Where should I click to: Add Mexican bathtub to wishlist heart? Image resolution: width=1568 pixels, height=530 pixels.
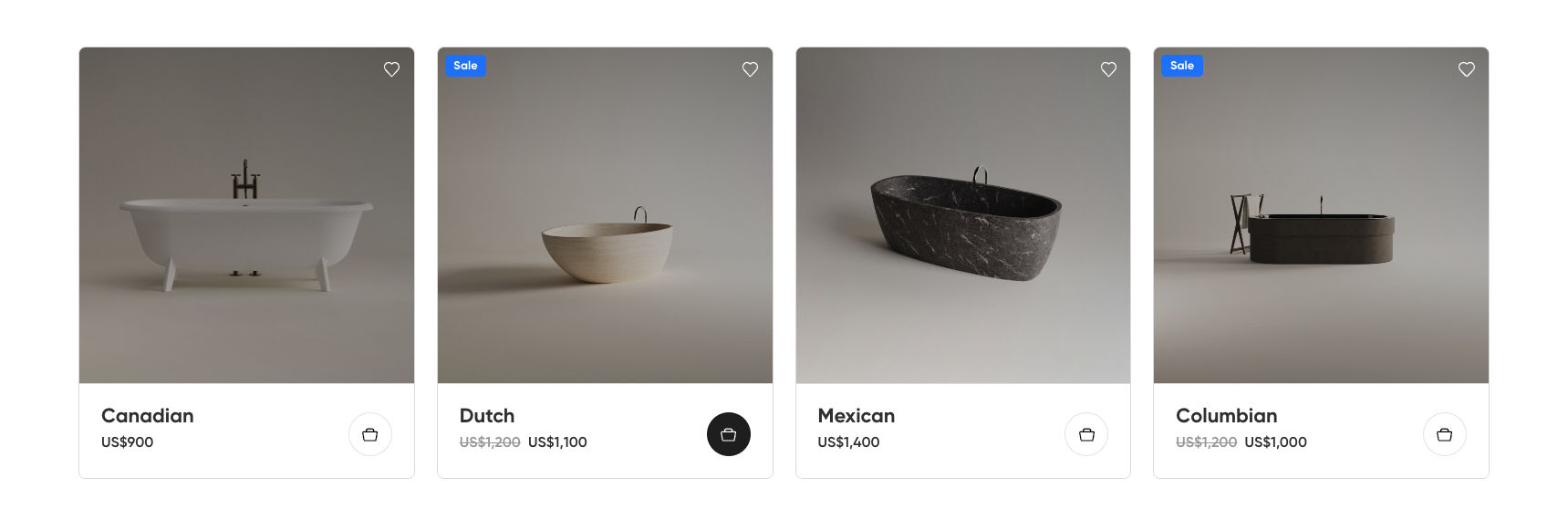[1108, 69]
